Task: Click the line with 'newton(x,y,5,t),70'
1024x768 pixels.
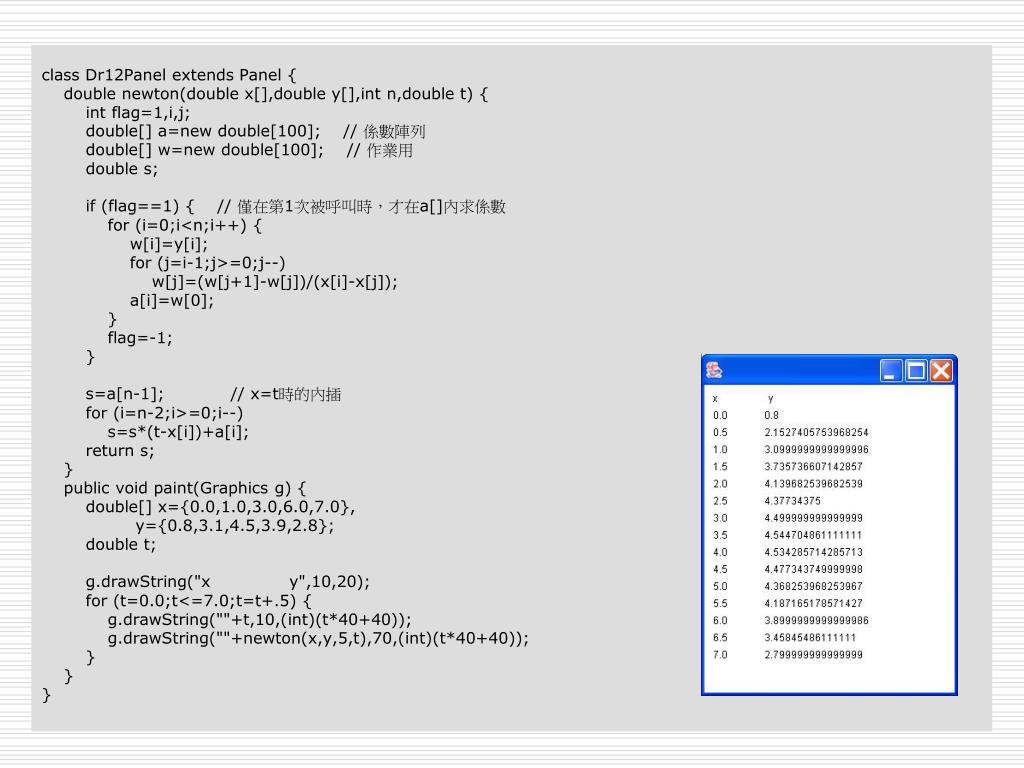Action: [x=318, y=639]
